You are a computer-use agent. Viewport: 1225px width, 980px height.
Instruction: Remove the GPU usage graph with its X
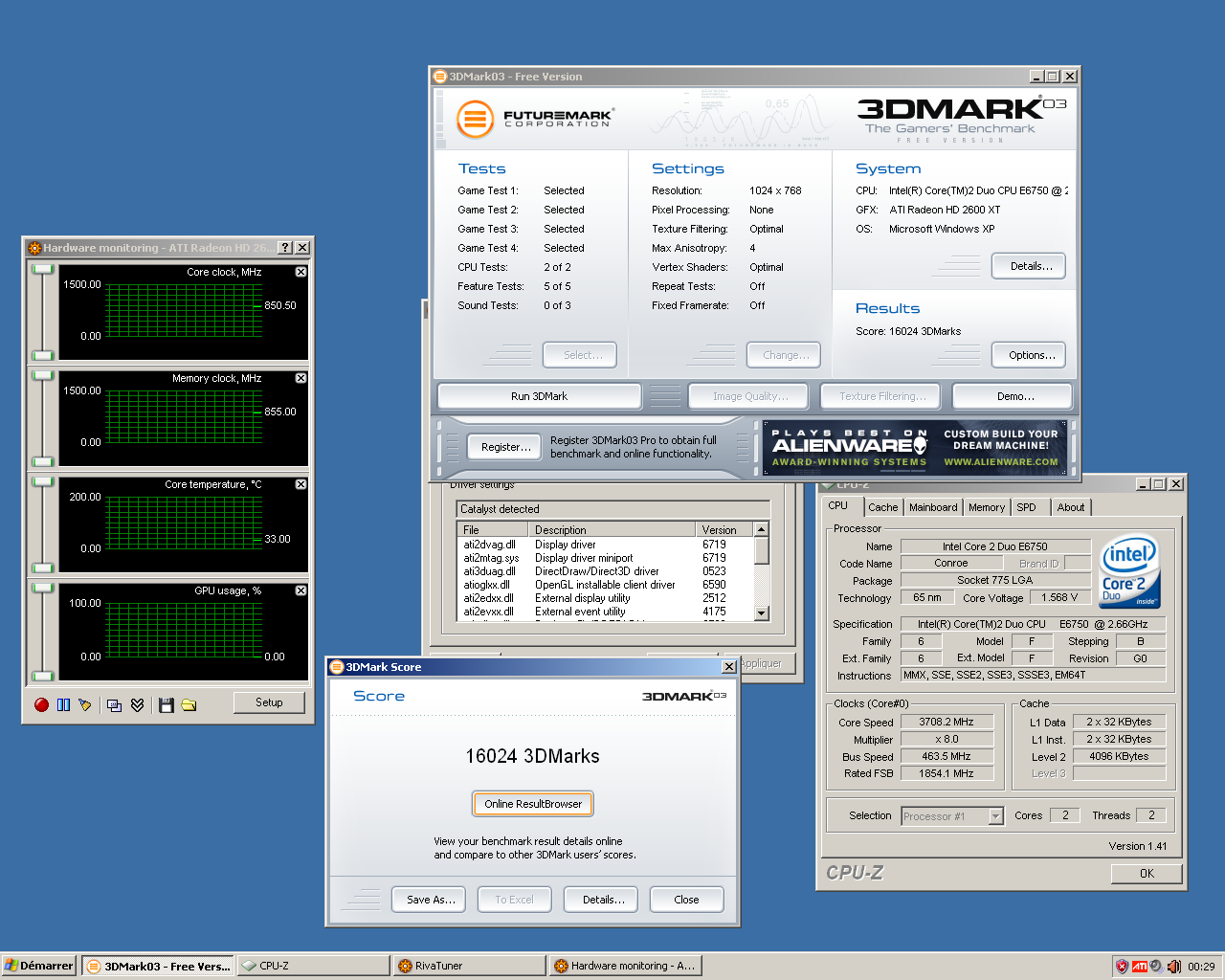301,590
